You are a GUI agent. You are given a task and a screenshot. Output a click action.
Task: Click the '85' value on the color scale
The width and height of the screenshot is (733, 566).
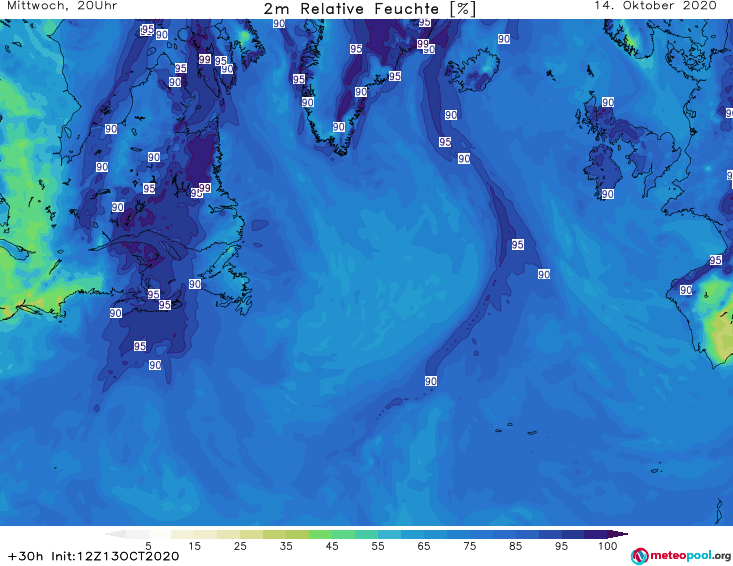tap(515, 546)
